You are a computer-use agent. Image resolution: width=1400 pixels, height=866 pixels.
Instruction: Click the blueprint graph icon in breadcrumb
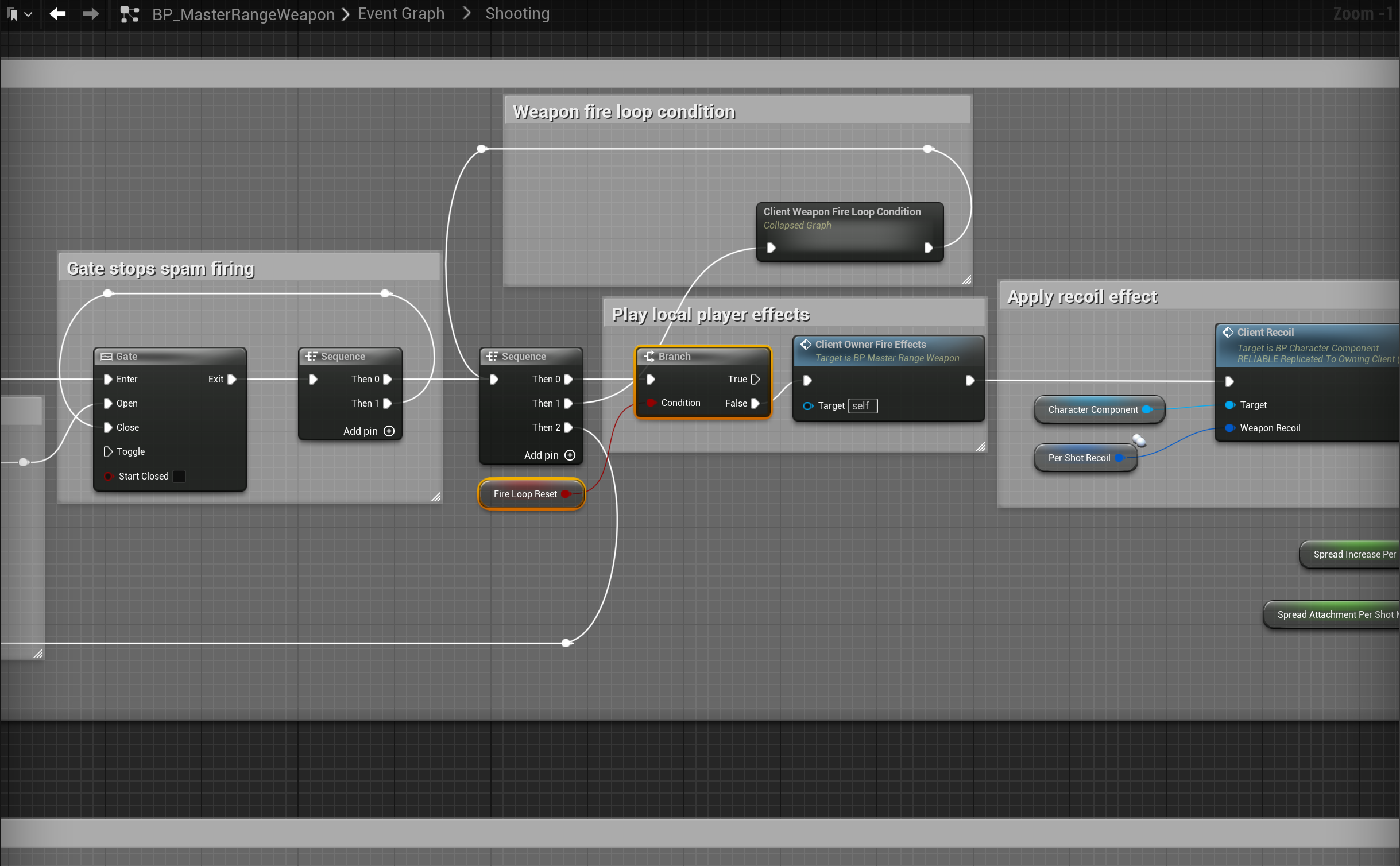129,14
